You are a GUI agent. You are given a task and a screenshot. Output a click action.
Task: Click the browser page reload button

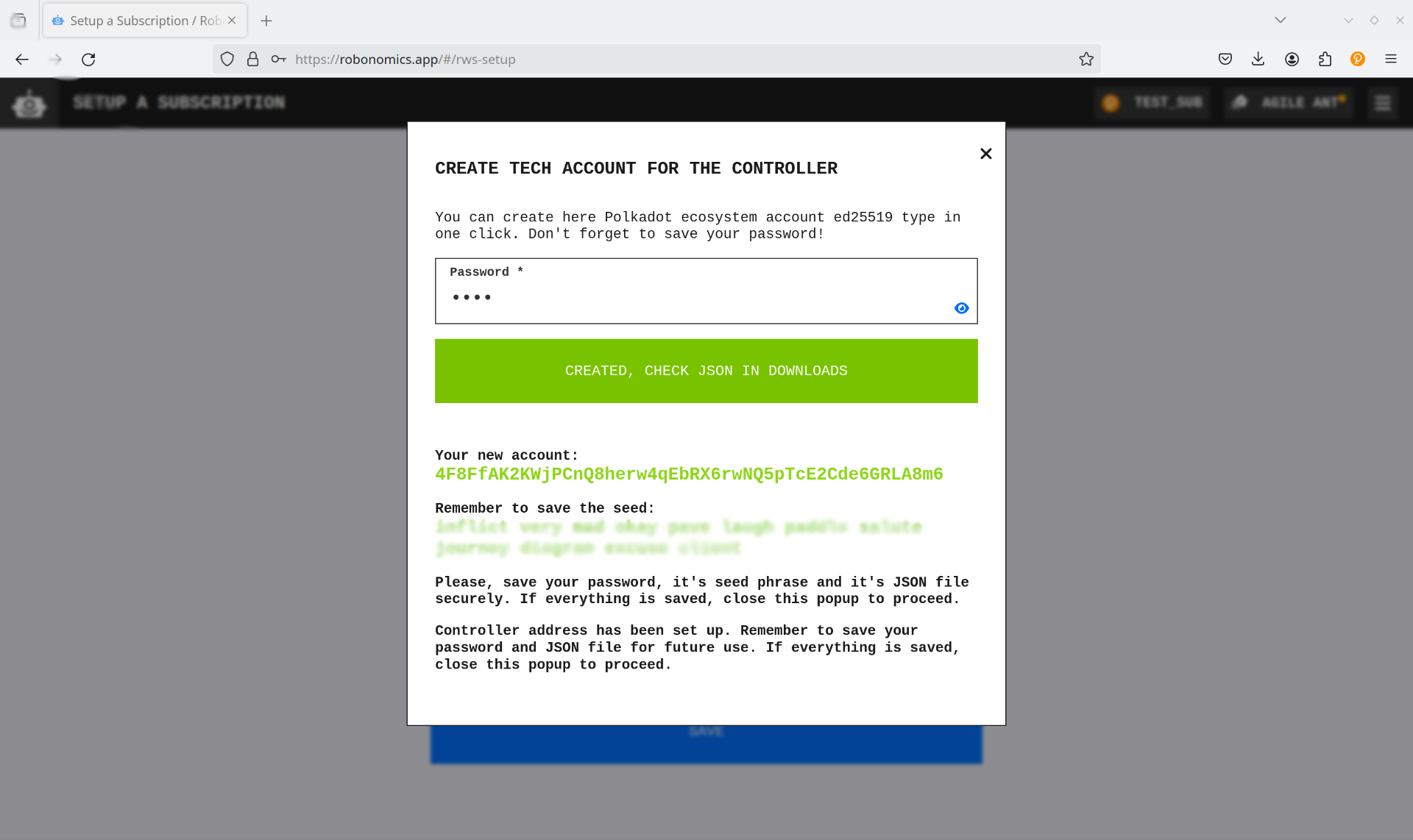88,59
